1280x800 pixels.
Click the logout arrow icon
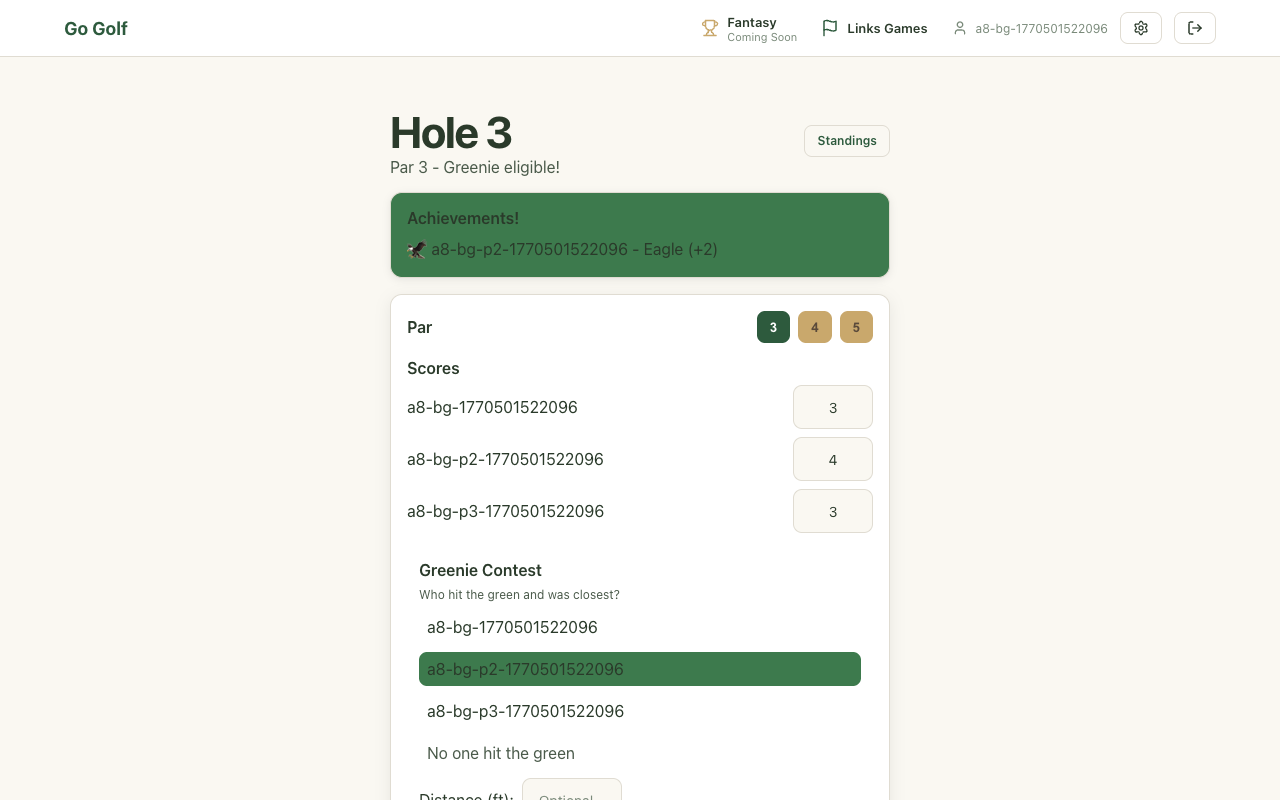(x=1195, y=28)
